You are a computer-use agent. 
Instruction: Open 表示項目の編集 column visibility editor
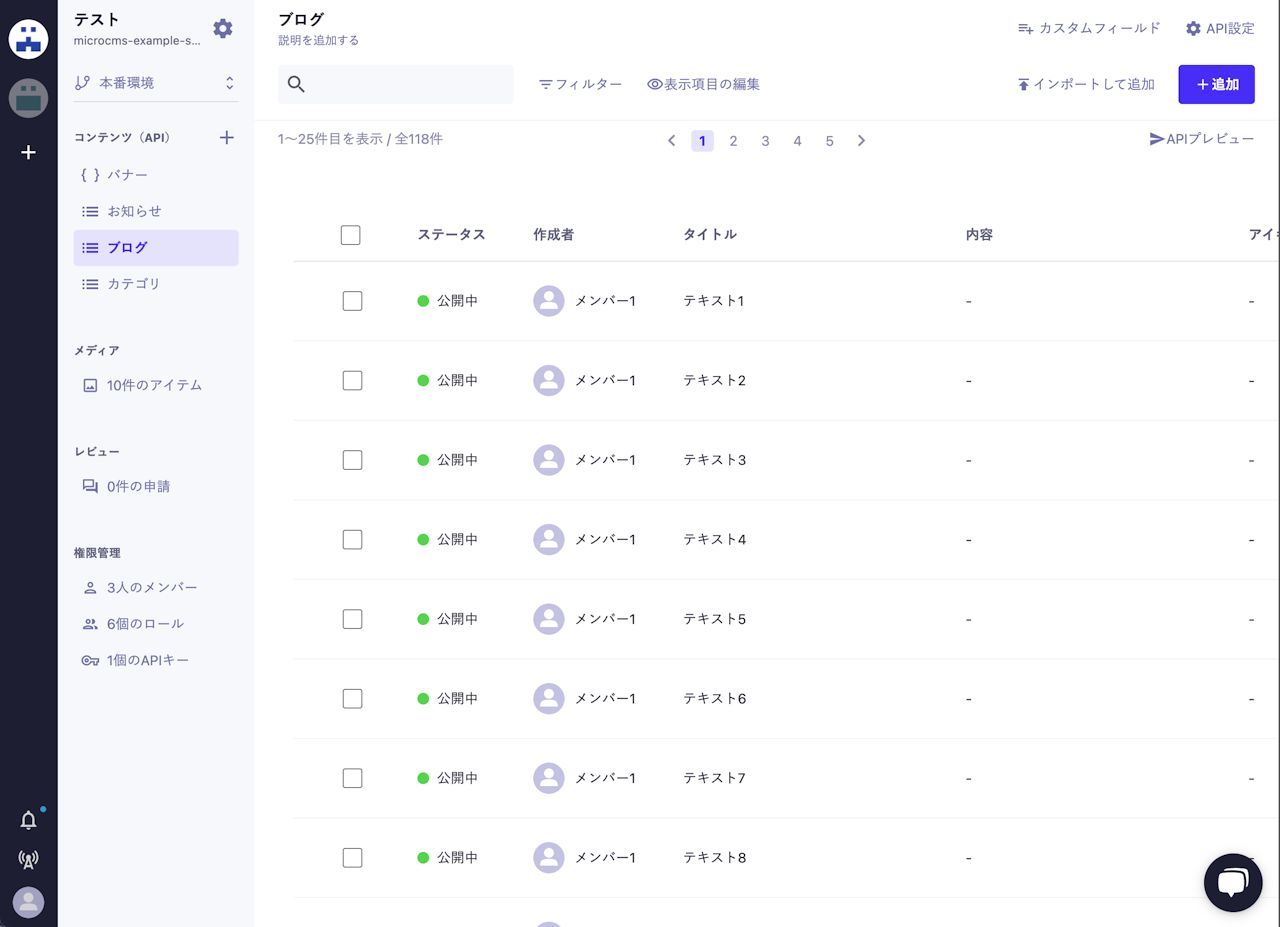point(703,85)
